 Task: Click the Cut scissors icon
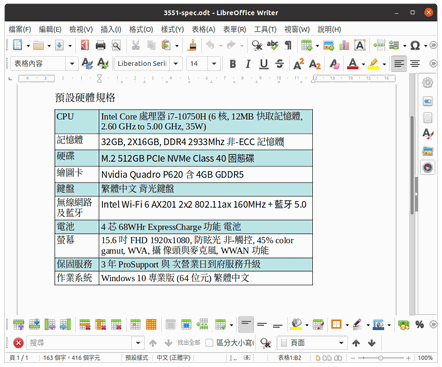pyautogui.click(x=135, y=45)
